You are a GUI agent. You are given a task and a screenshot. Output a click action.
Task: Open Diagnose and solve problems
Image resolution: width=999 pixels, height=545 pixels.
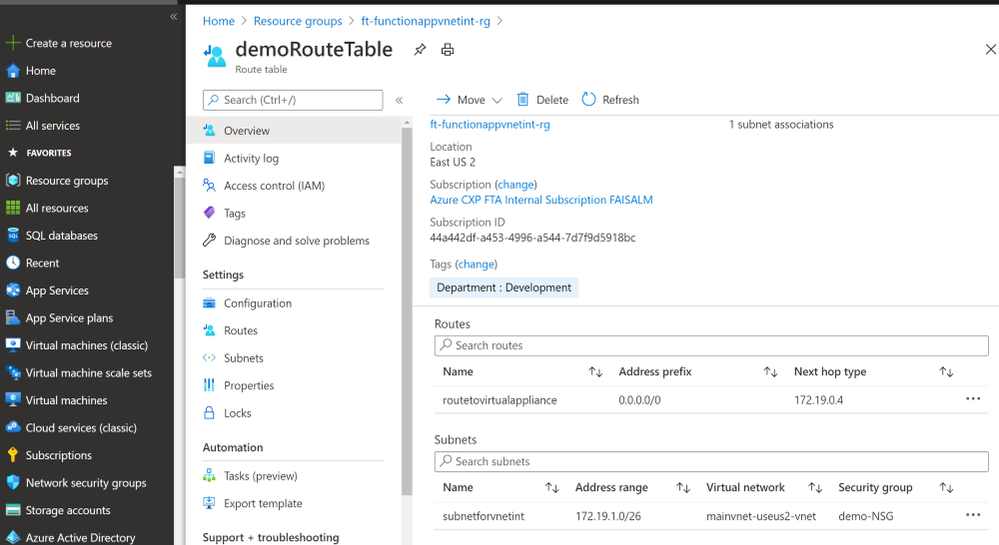pos(294,240)
